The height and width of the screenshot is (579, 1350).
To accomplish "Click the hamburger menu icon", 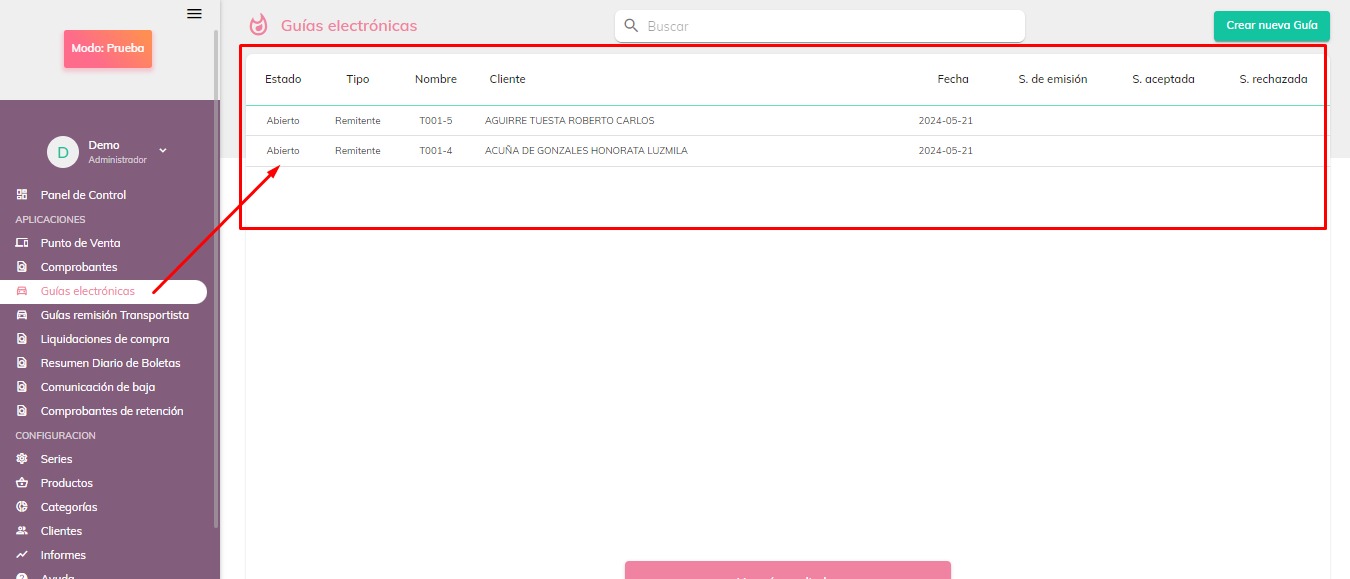I will click(194, 14).
